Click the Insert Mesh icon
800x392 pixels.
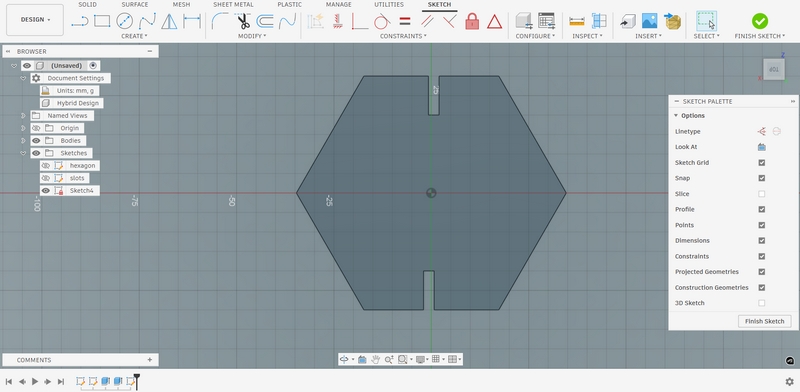[672, 21]
